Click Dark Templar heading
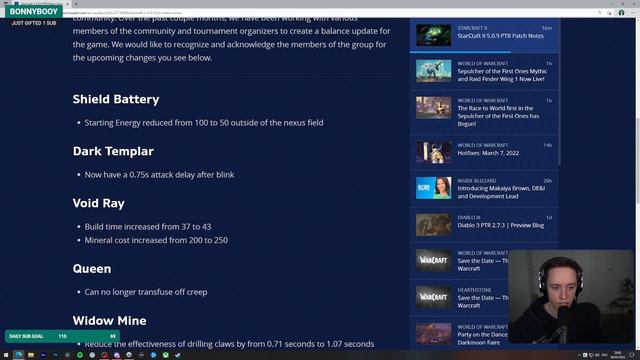The height and width of the screenshot is (360, 640). [x=113, y=151]
